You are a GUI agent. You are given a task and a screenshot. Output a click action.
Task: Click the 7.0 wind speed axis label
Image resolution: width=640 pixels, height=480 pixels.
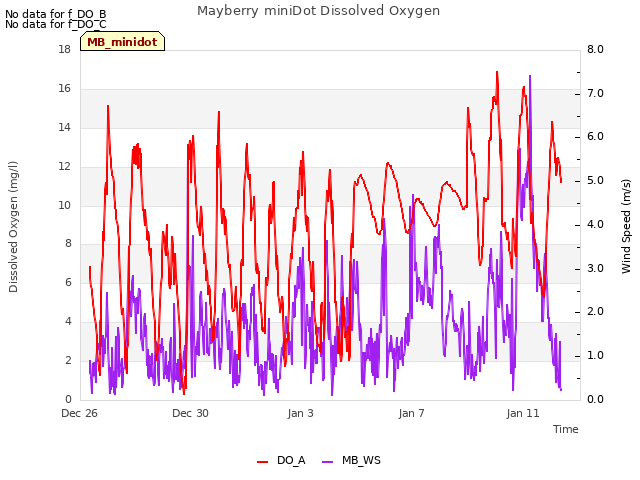(x=596, y=93)
